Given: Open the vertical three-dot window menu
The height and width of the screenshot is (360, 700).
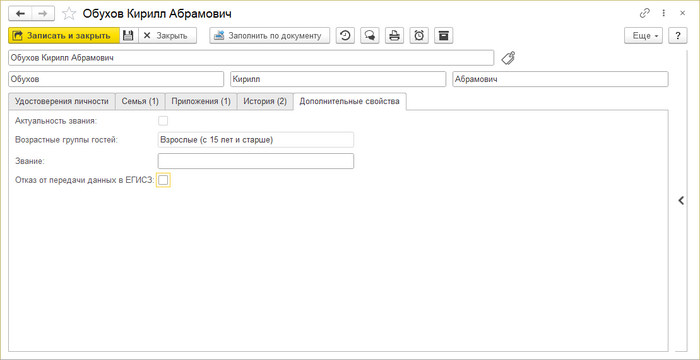Looking at the screenshot, I should tap(664, 13).
